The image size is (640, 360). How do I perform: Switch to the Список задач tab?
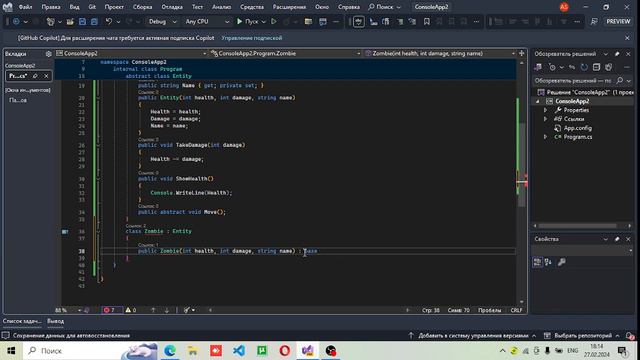point(22,321)
